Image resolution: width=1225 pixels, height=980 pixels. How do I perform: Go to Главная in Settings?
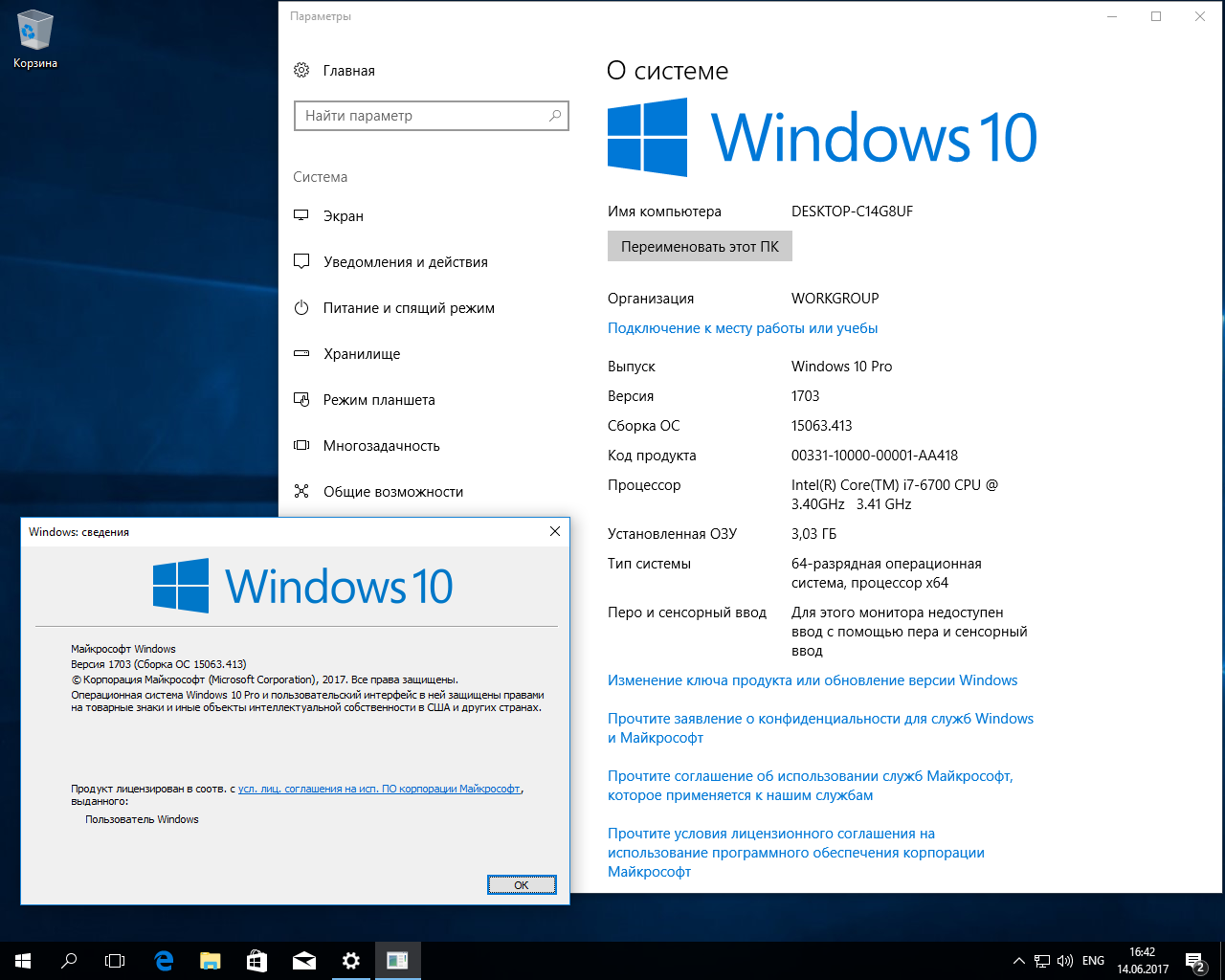click(349, 71)
